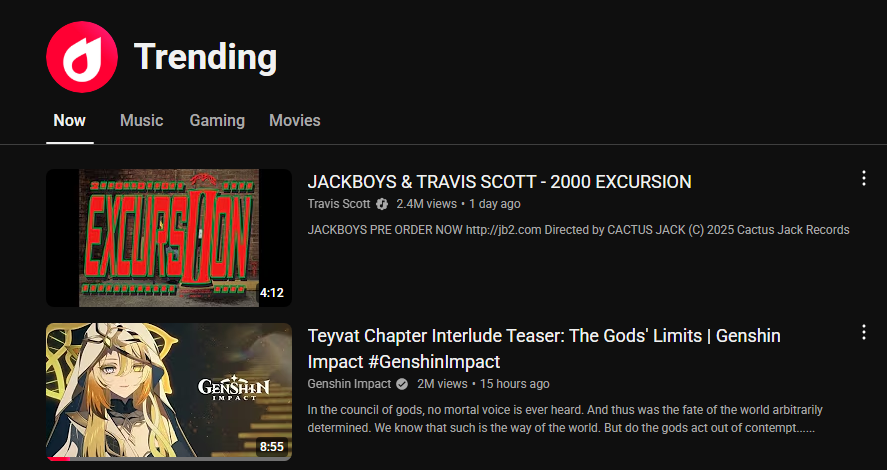Click the 15 hours ago text
This screenshot has height=470, width=887.
point(515,384)
